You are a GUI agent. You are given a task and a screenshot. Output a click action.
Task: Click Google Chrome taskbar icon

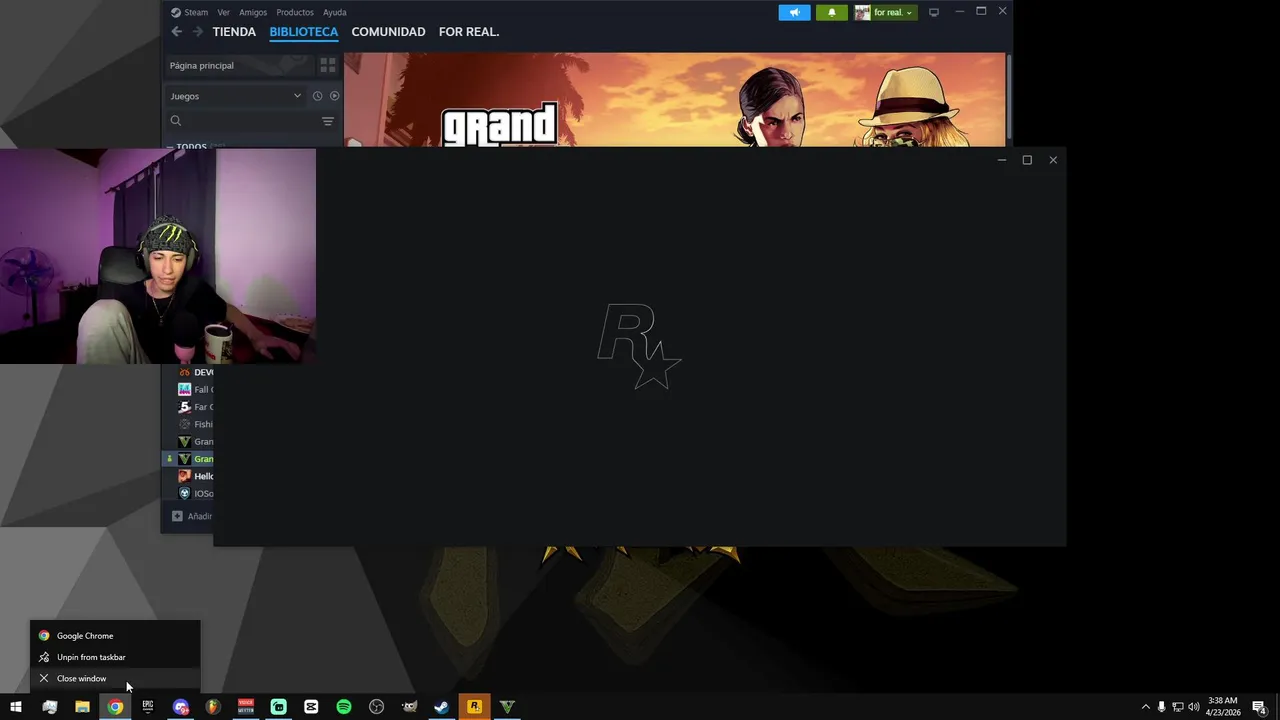(x=115, y=707)
